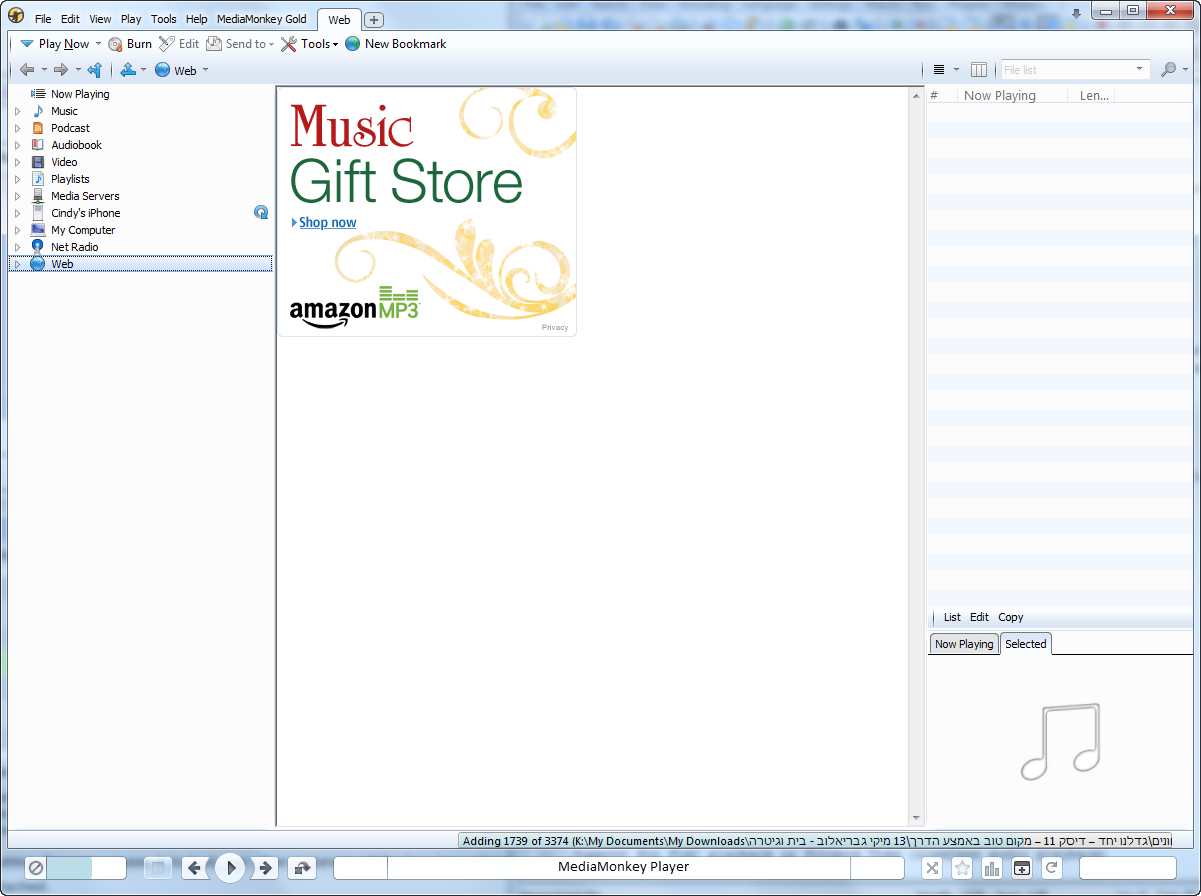1201x896 pixels.
Task: Click the auto-DJ curved arrow icon in player
Action: pyautogui.click(x=302, y=868)
